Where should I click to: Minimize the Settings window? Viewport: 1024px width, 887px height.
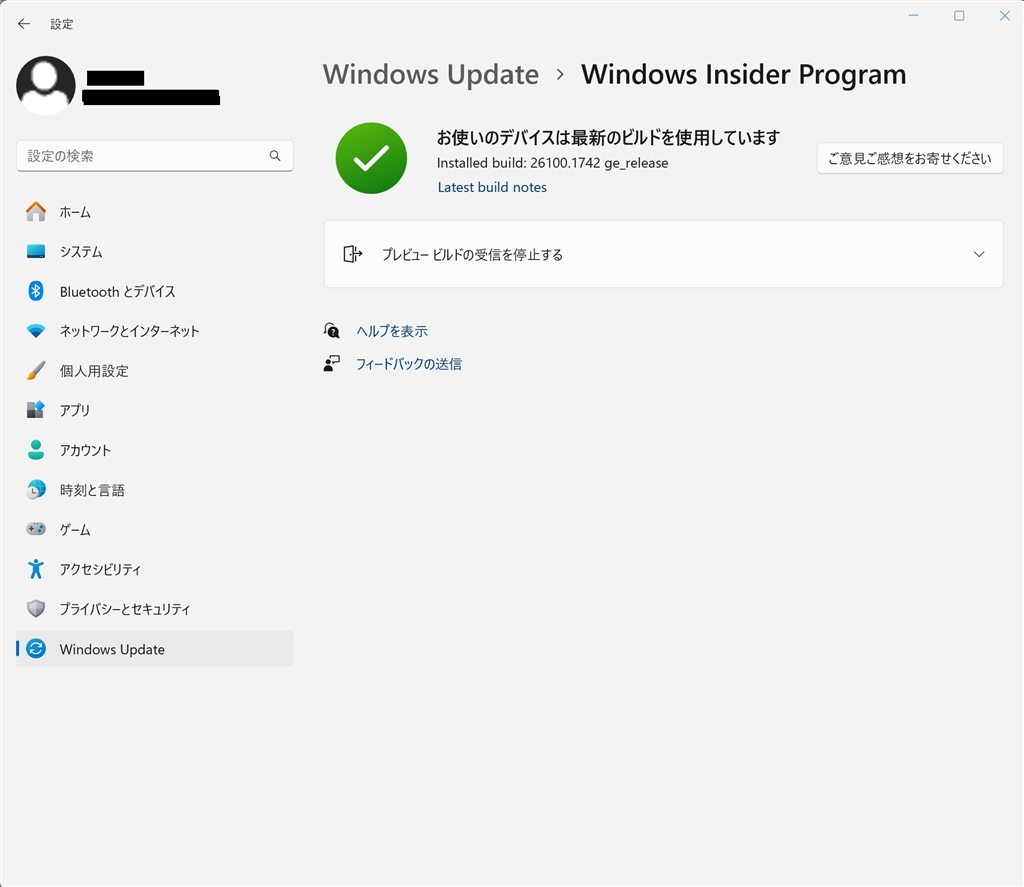pyautogui.click(x=914, y=16)
